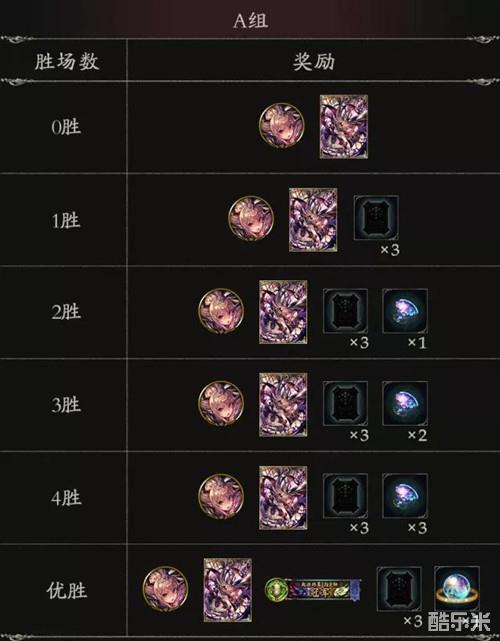Click the 胜场数 column header
Viewport: 500px width, 641px height.
[67, 62]
